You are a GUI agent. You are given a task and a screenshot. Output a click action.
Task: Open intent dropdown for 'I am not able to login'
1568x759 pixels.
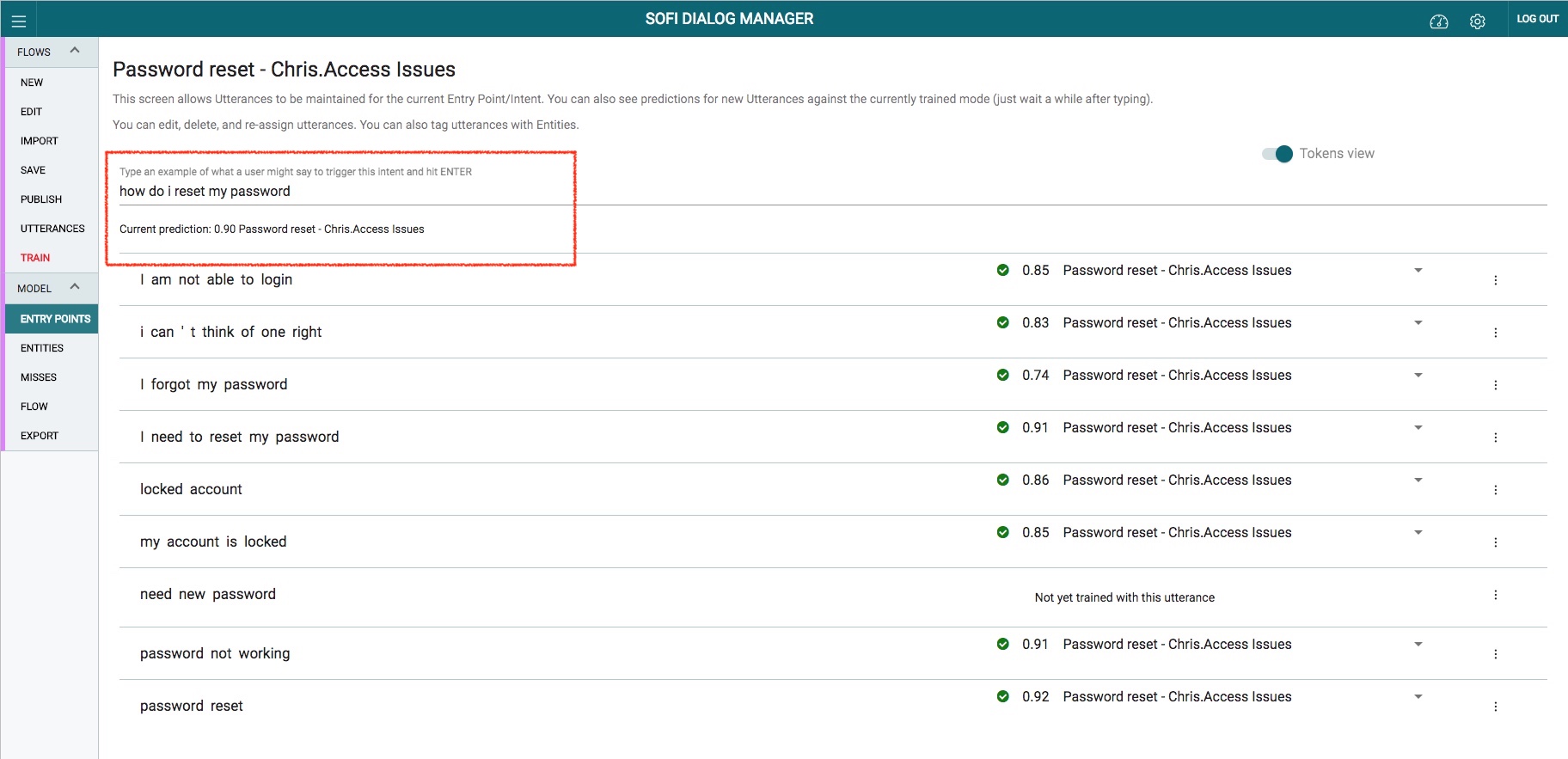coord(1418,270)
